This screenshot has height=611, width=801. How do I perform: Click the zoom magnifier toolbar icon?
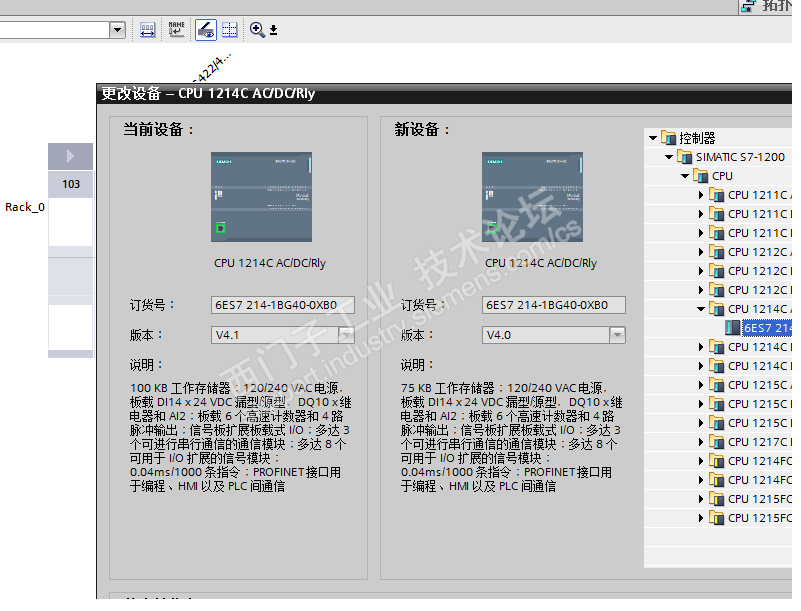coord(257,30)
